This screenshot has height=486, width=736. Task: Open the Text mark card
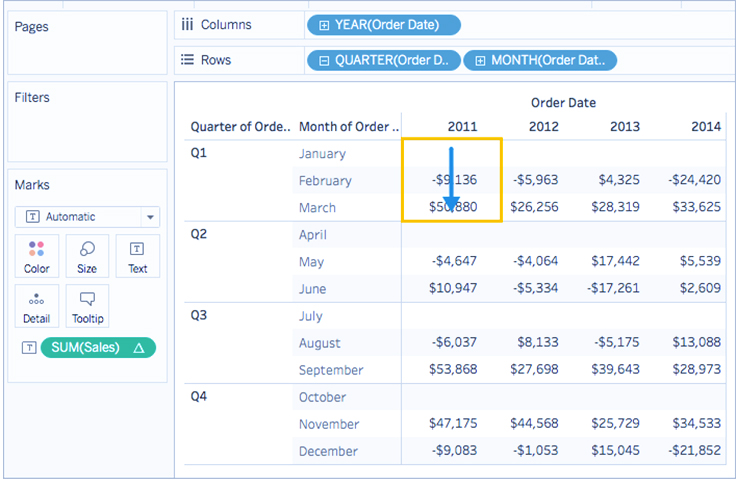(138, 256)
